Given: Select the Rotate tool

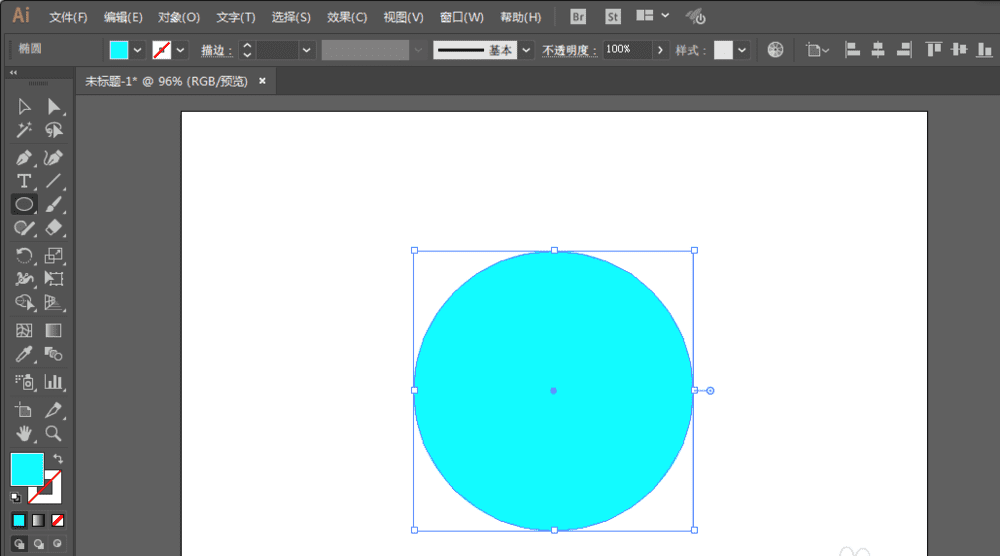Looking at the screenshot, I should [x=25, y=256].
